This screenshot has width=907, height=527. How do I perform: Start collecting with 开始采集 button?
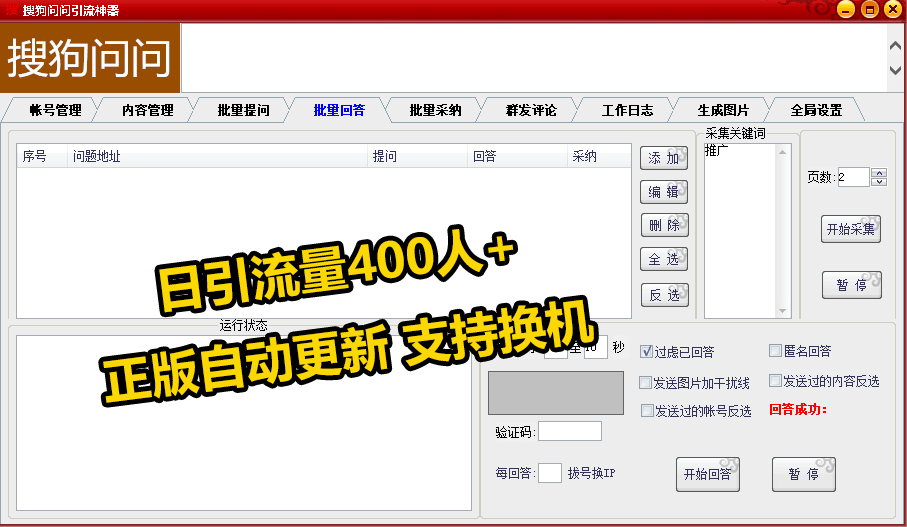(x=851, y=229)
